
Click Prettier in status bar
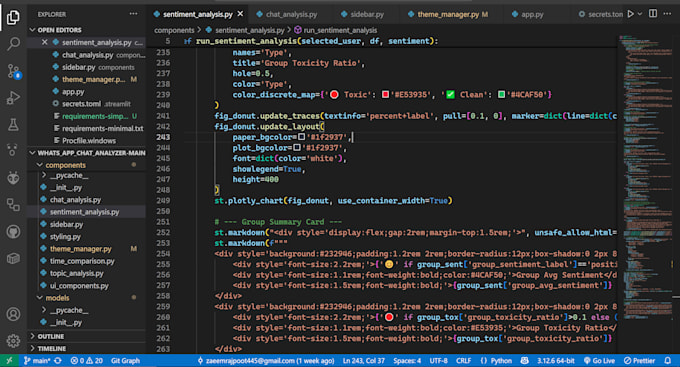(639, 360)
